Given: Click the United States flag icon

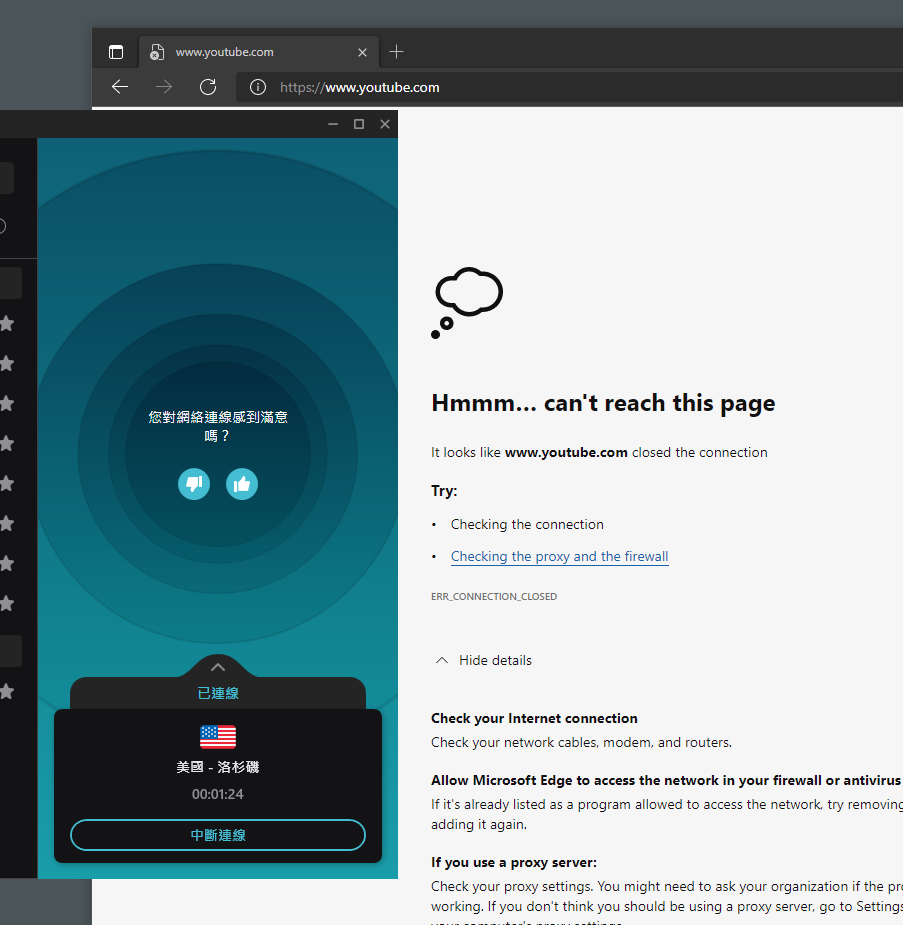Looking at the screenshot, I should (218, 737).
